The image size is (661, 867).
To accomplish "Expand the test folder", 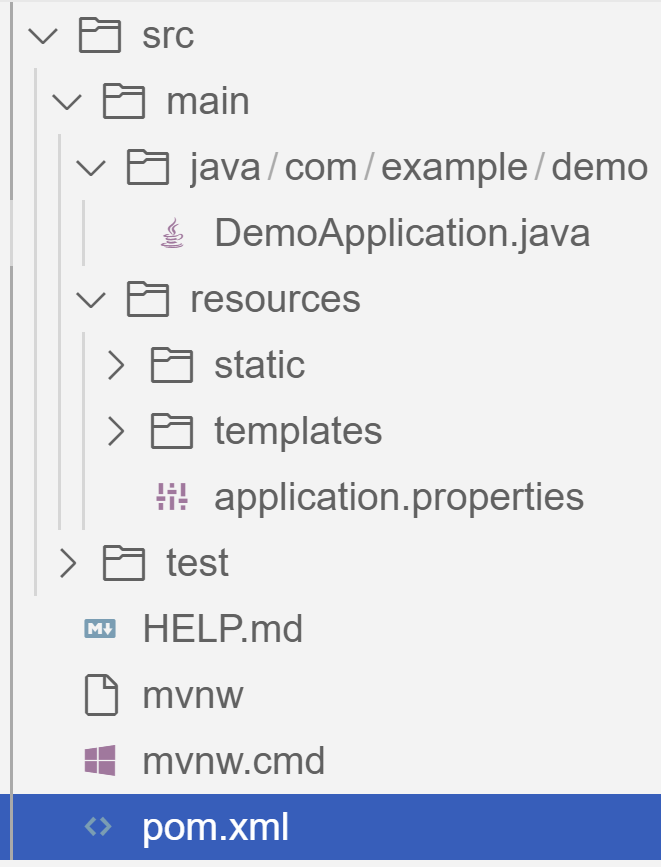I will 68,562.
